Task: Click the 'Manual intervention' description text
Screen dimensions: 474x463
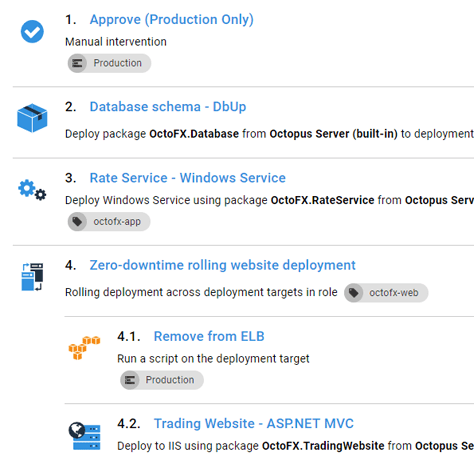Action: (x=116, y=42)
